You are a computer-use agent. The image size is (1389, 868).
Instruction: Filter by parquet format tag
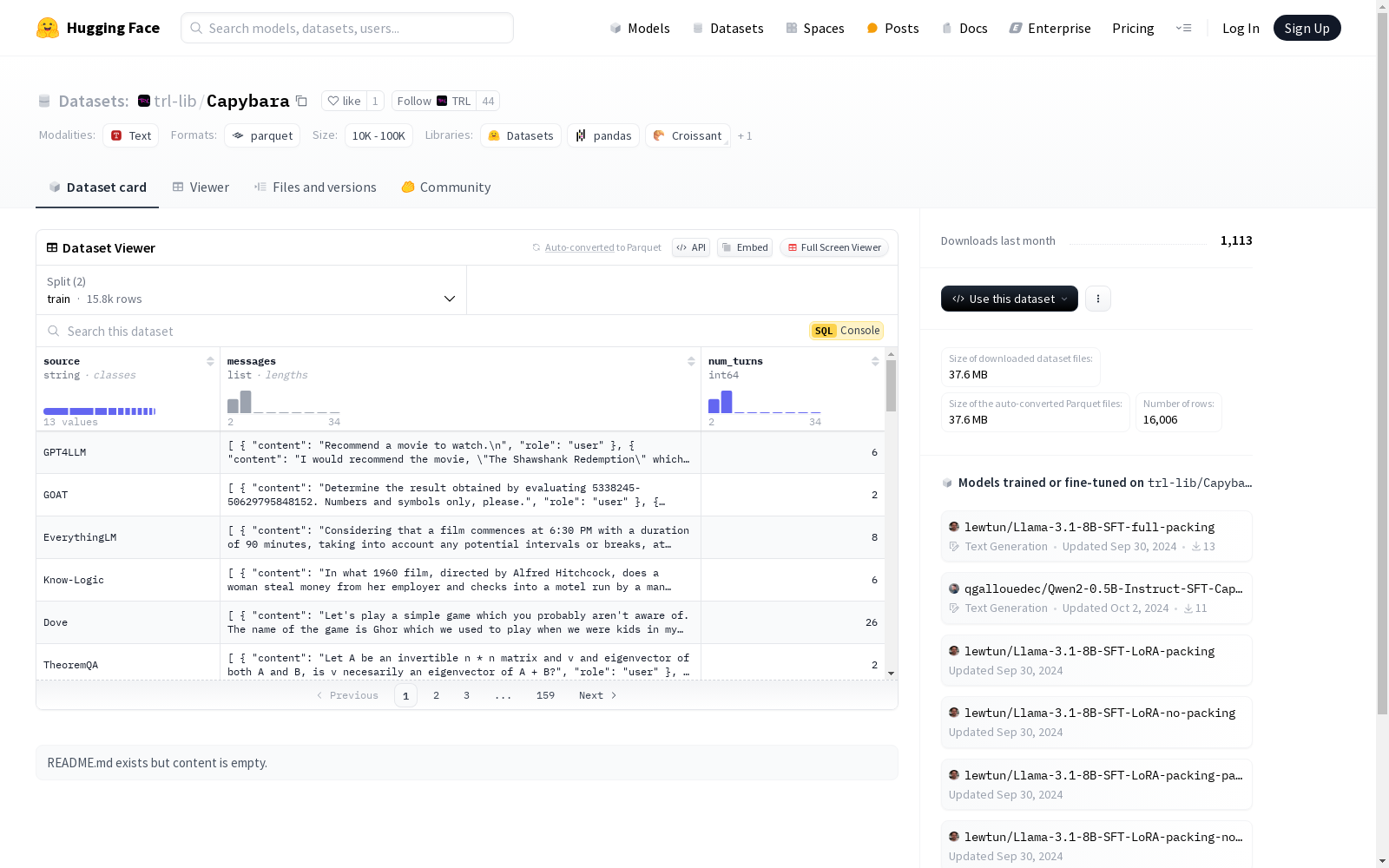click(x=262, y=135)
